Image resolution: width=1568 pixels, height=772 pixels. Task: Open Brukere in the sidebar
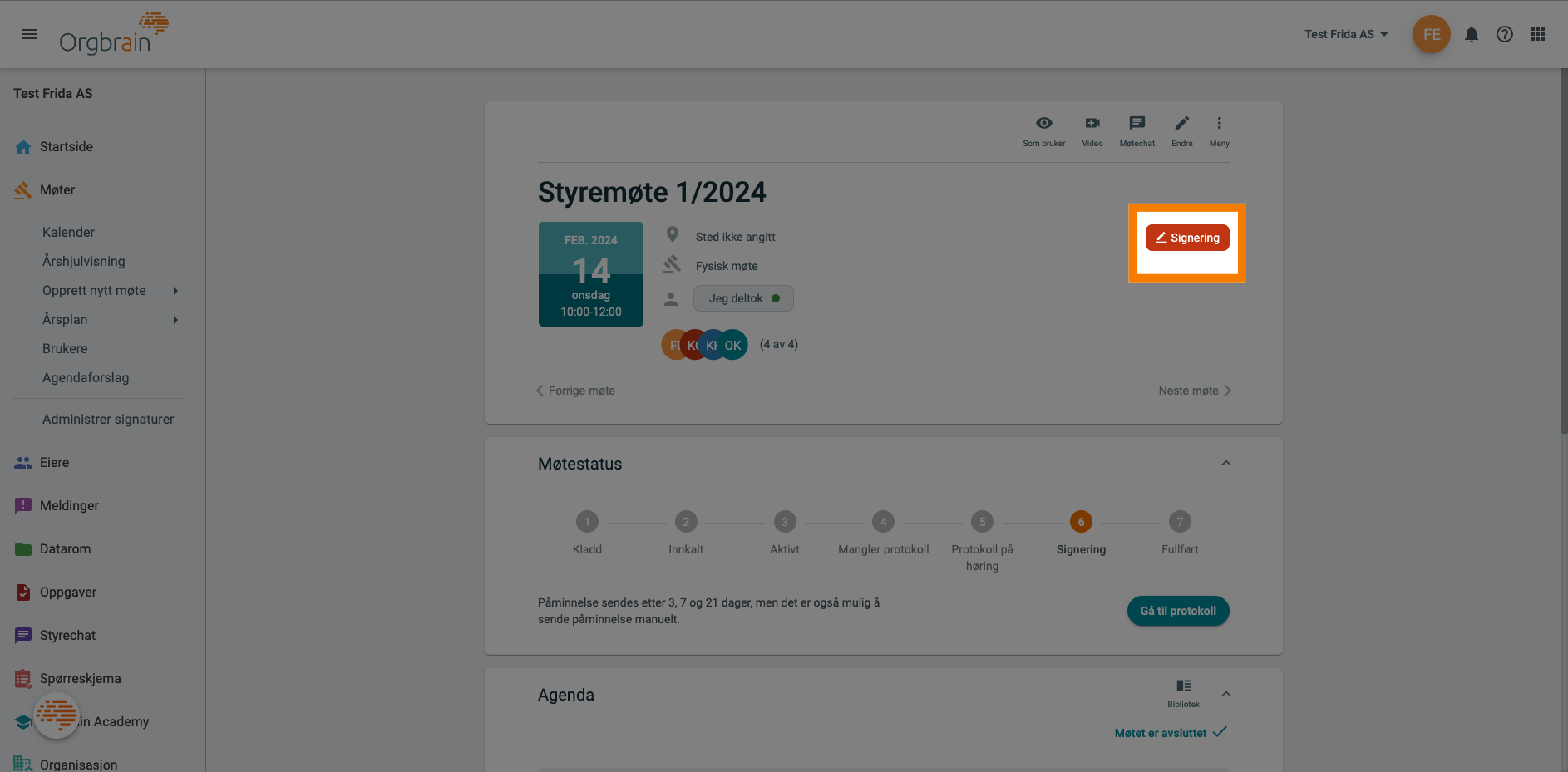tap(65, 348)
